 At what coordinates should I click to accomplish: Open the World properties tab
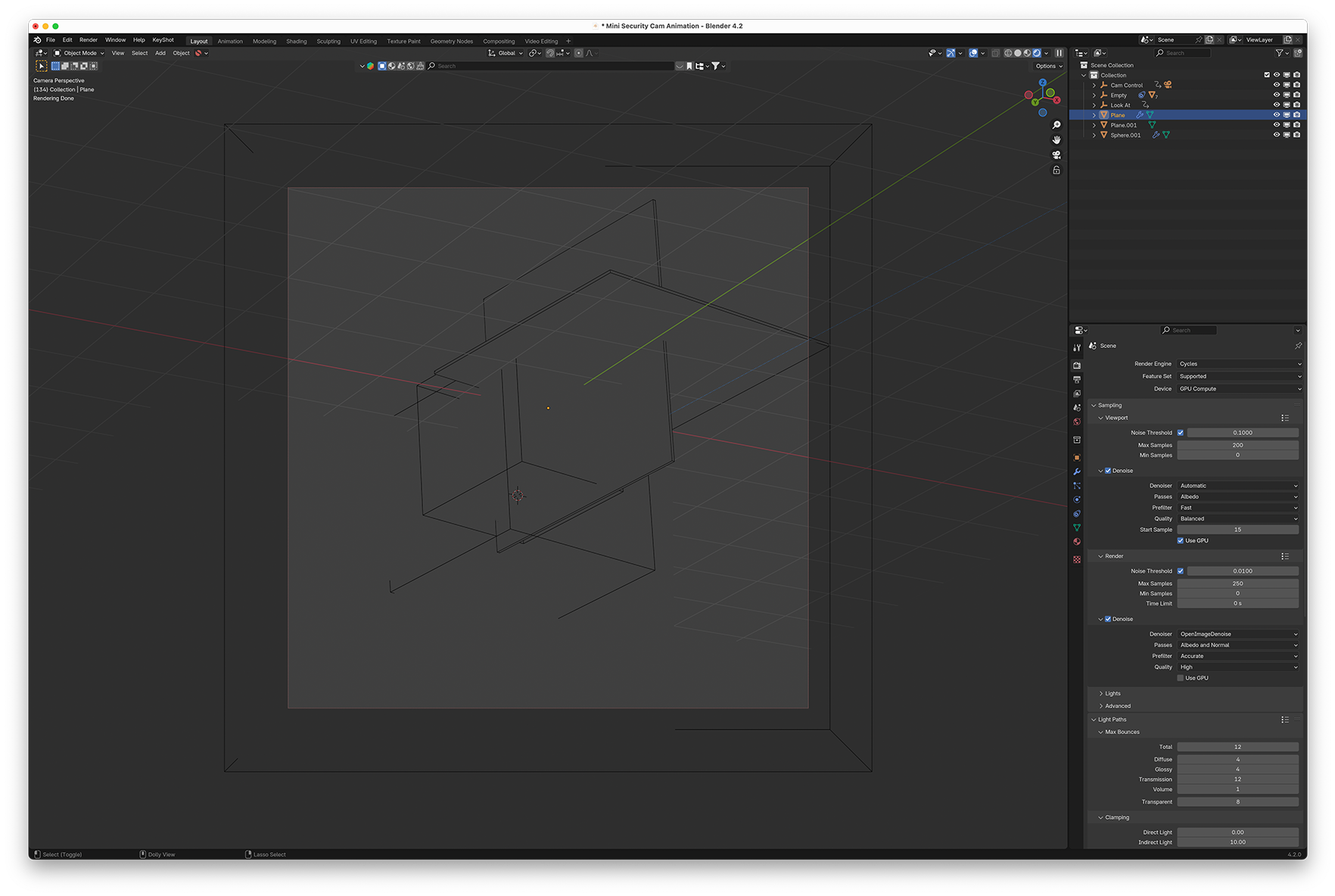tap(1077, 422)
